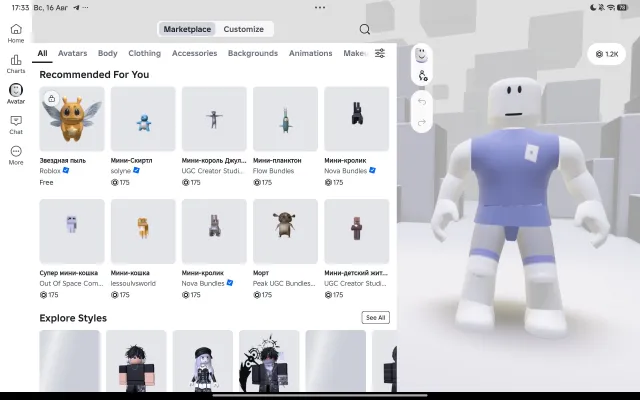Screen dimensions: 640x400
Task: Tap the search magnifier icon
Action: pyautogui.click(x=365, y=29)
